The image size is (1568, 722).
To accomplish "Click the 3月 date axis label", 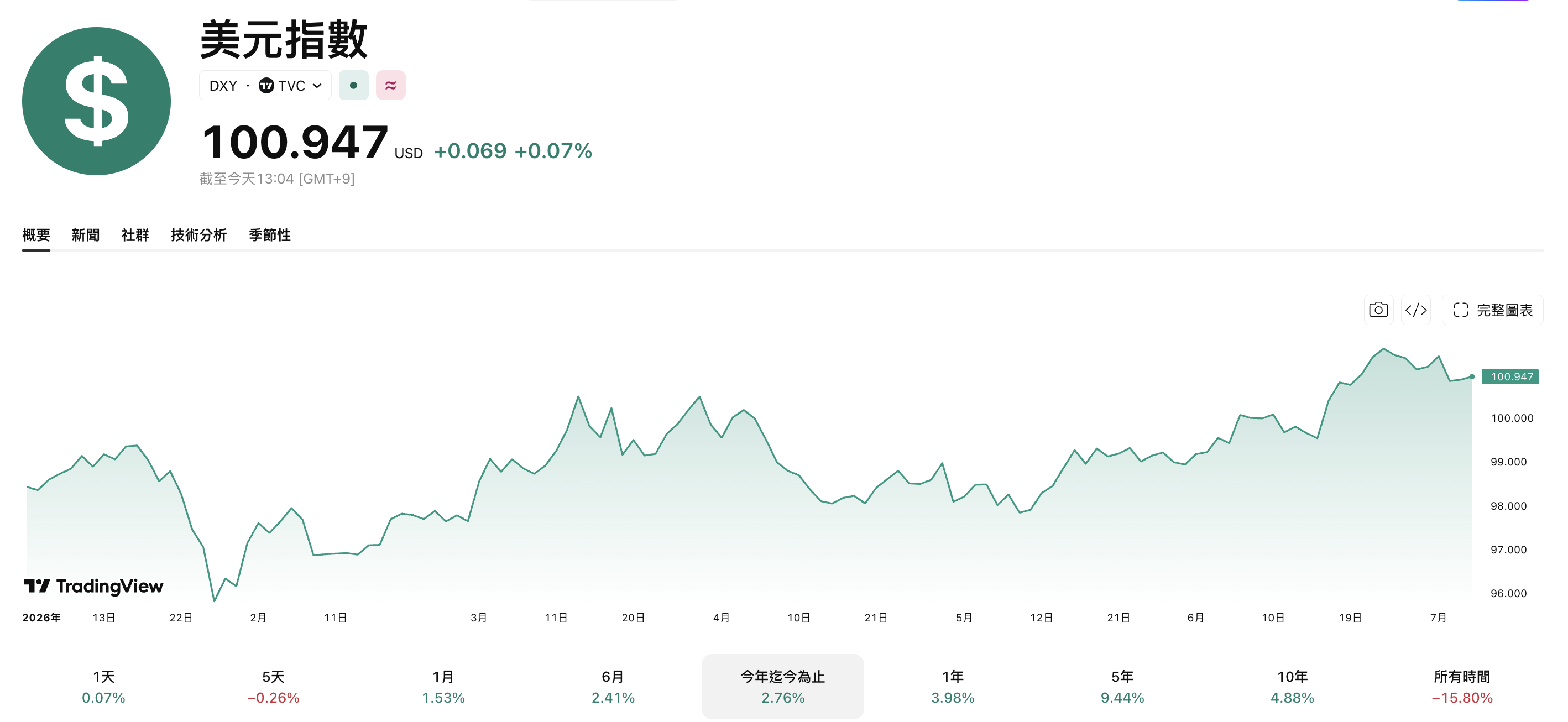I will [x=478, y=618].
